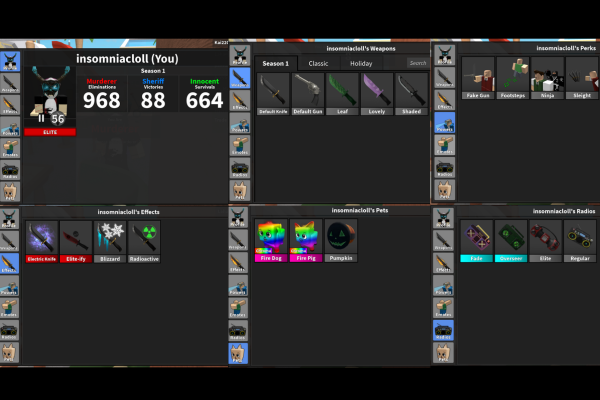The width and height of the screenshot is (600, 400).
Task: Equip the Blizzard effect
Action: point(110,242)
